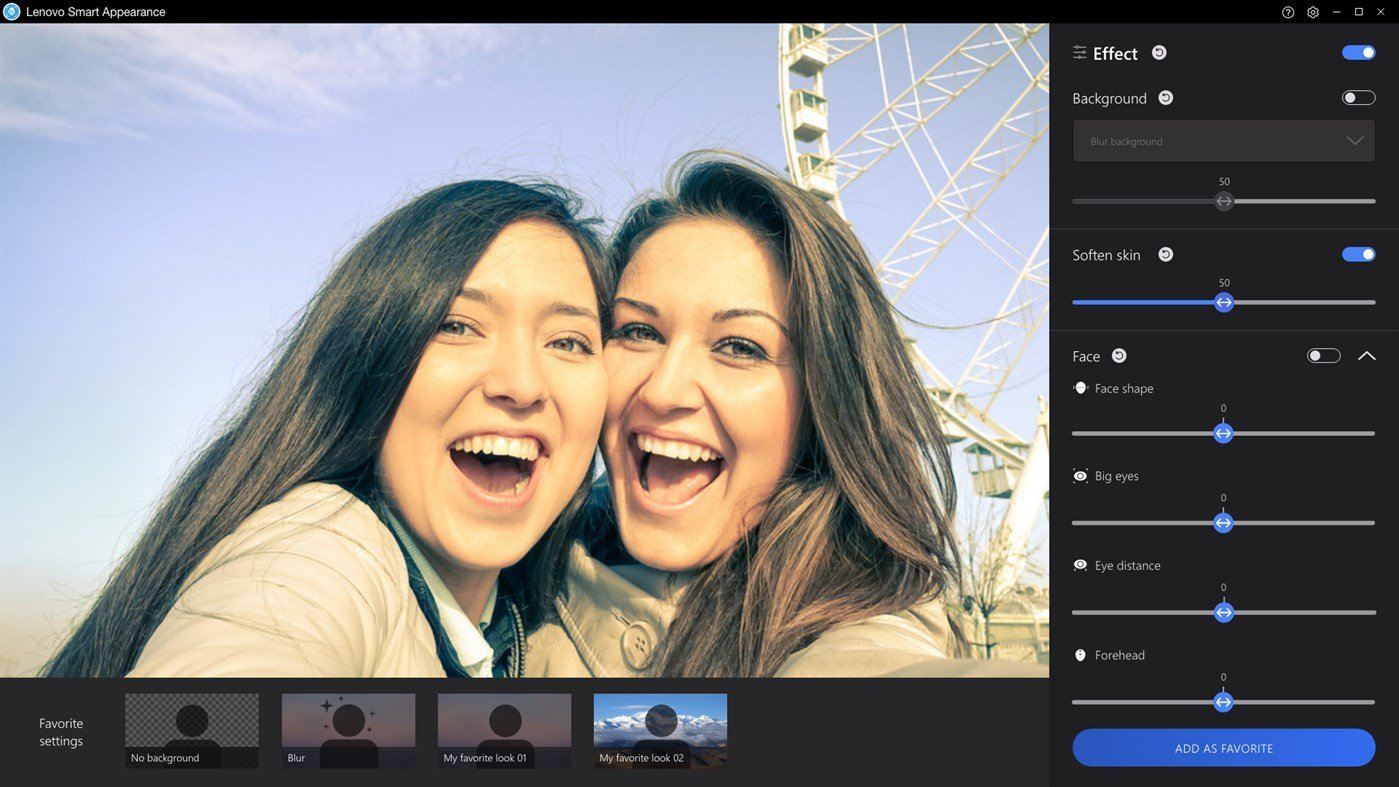Switch on the Face toggle
Image resolution: width=1399 pixels, height=787 pixels.
click(x=1323, y=356)
